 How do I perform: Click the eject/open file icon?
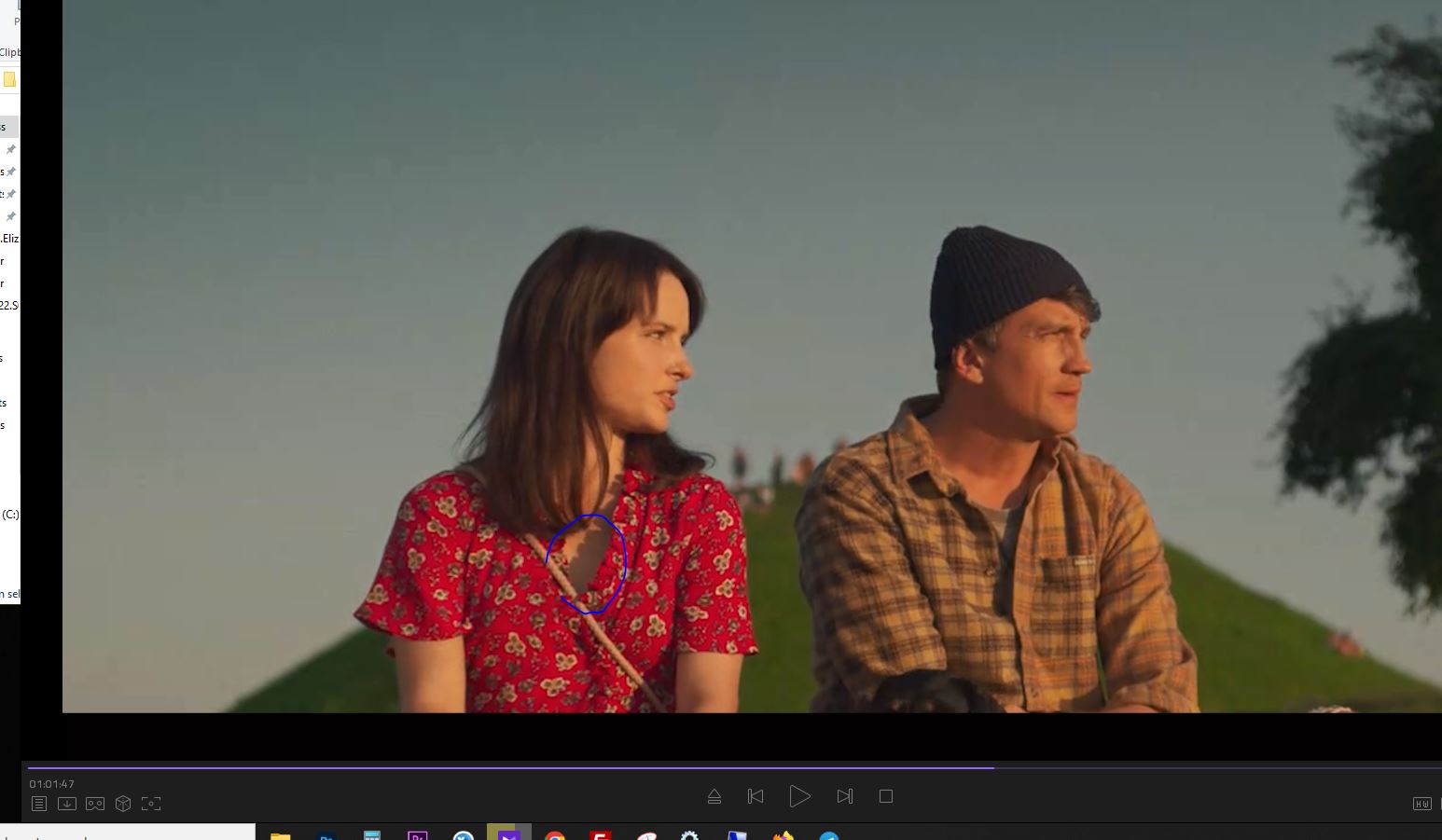tap(714, 796)
